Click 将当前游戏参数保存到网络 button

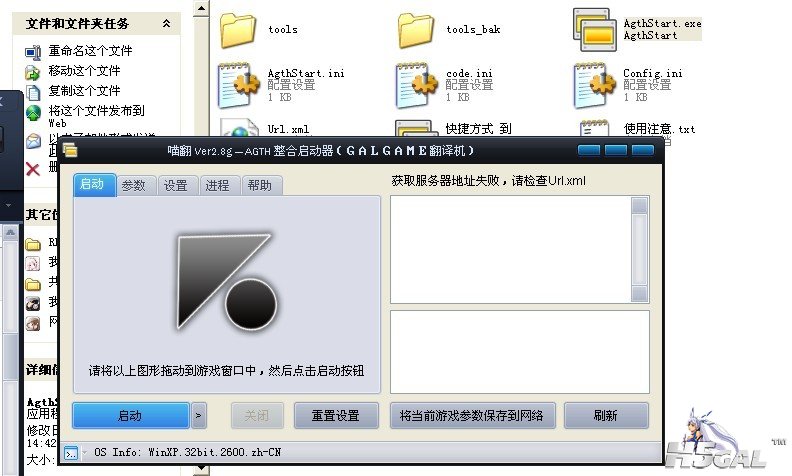tap(471, 415)
